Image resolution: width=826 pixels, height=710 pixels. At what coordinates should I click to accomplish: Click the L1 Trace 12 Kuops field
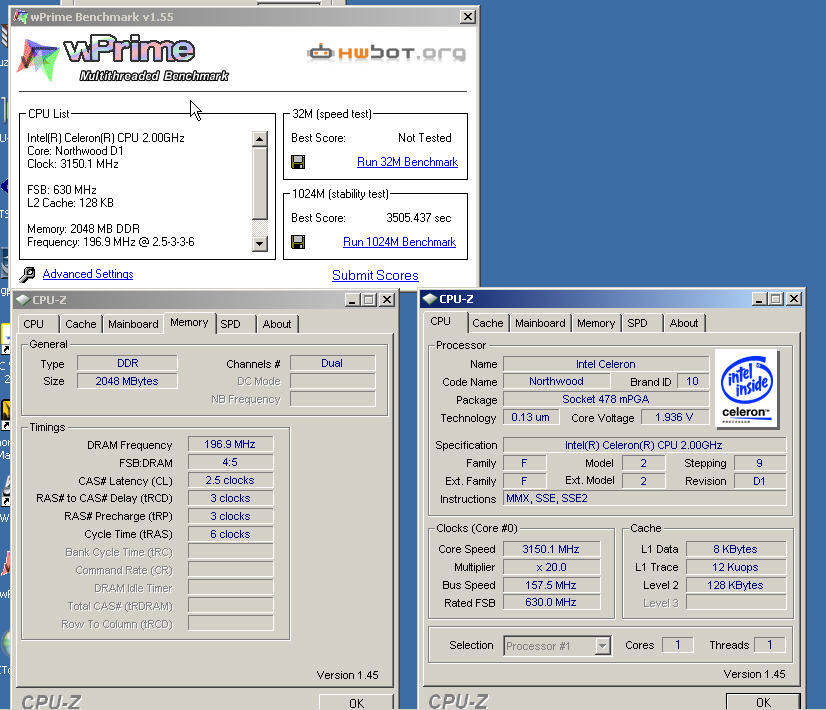coord(735,567)
